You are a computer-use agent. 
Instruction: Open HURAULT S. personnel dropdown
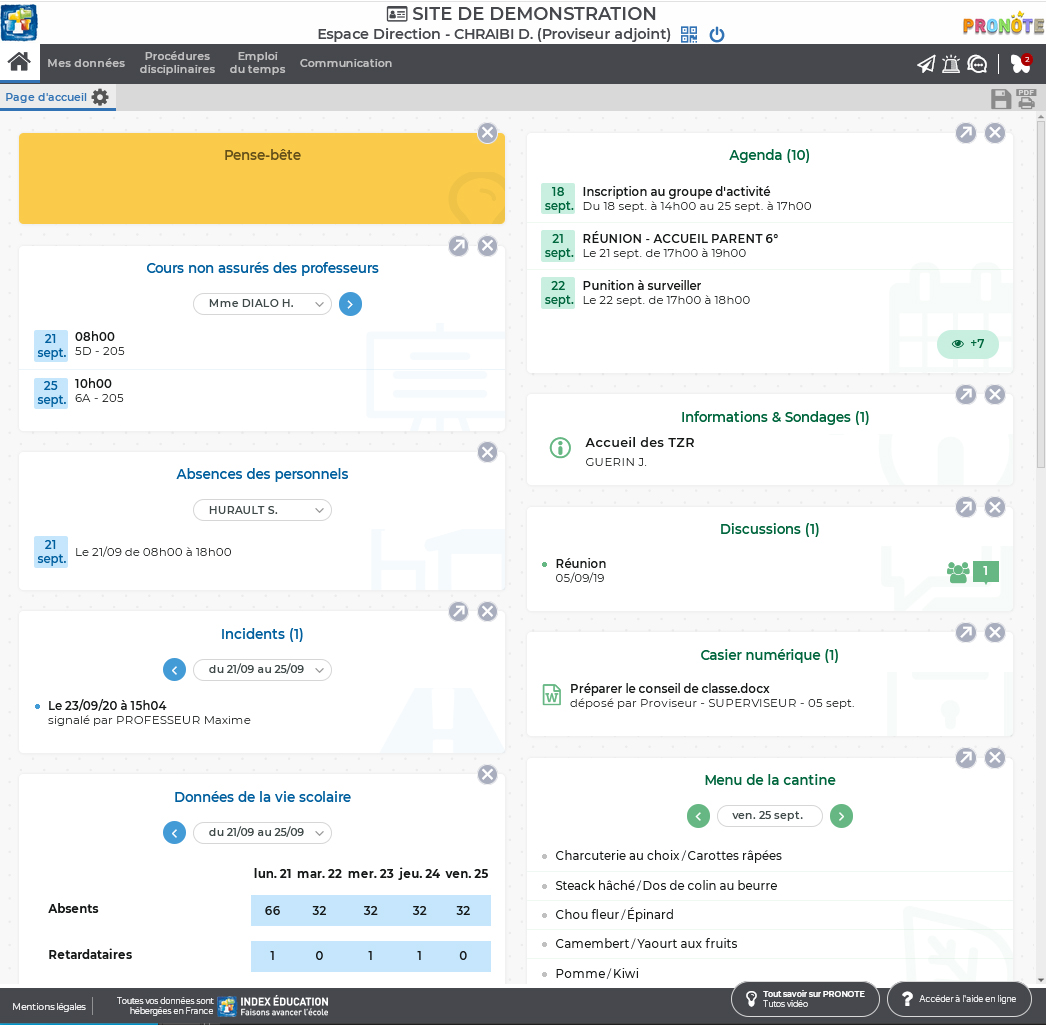pos(262,510)
